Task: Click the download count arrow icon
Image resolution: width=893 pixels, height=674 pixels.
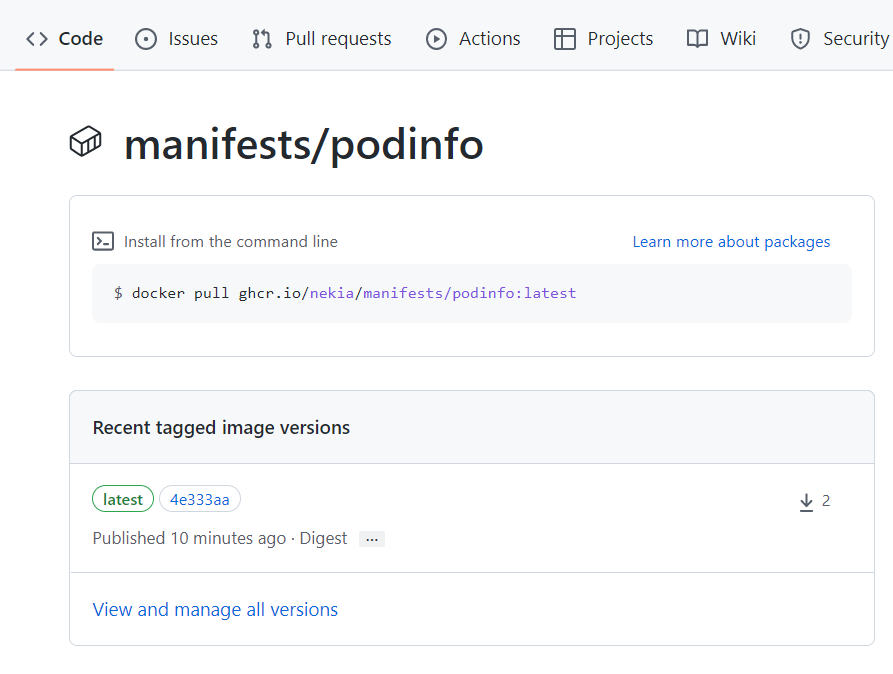Action: [x=806, y=502]
